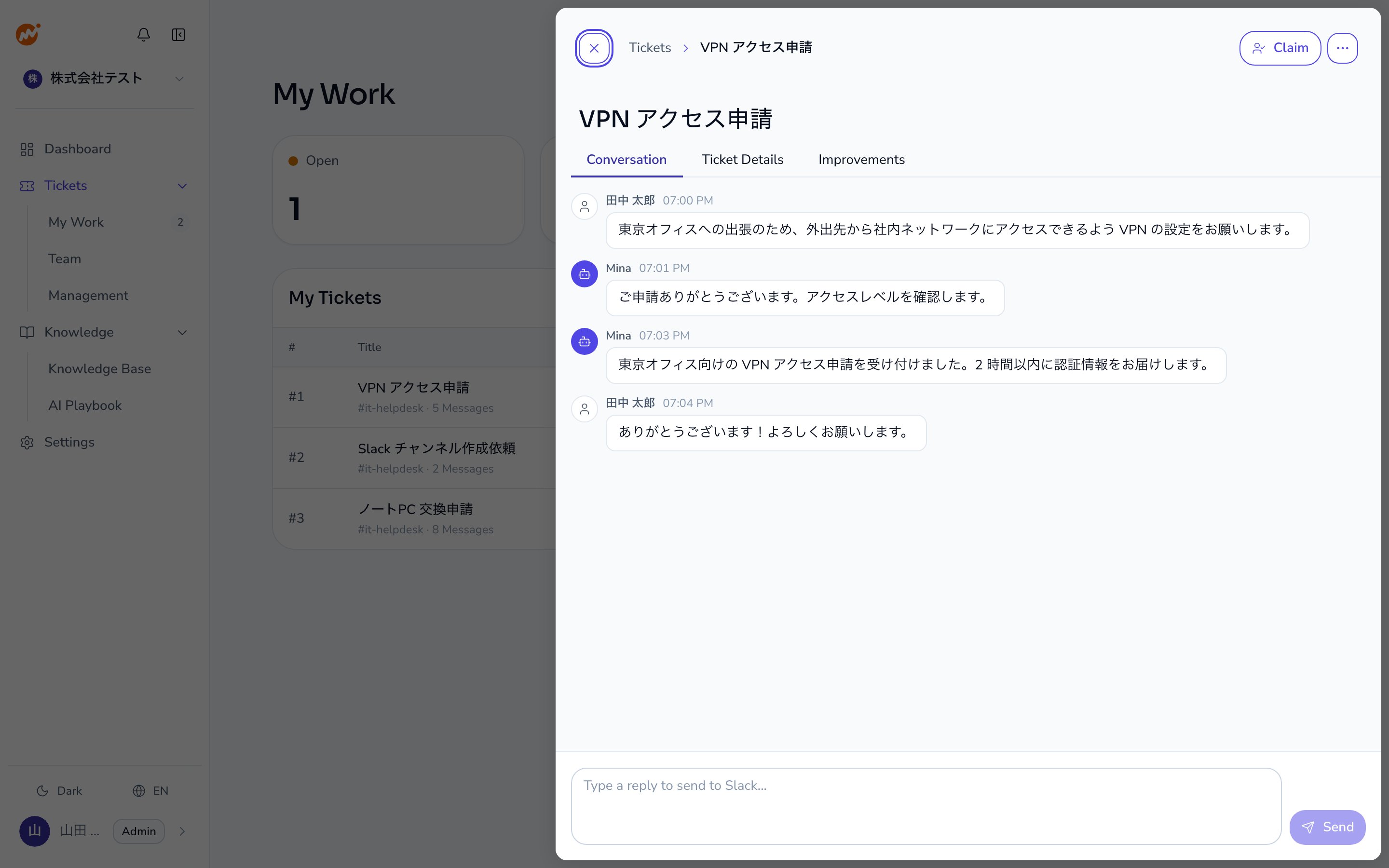Click the Settings gear icon
This screenshot has height=868, width=1389.
point(27,443)
